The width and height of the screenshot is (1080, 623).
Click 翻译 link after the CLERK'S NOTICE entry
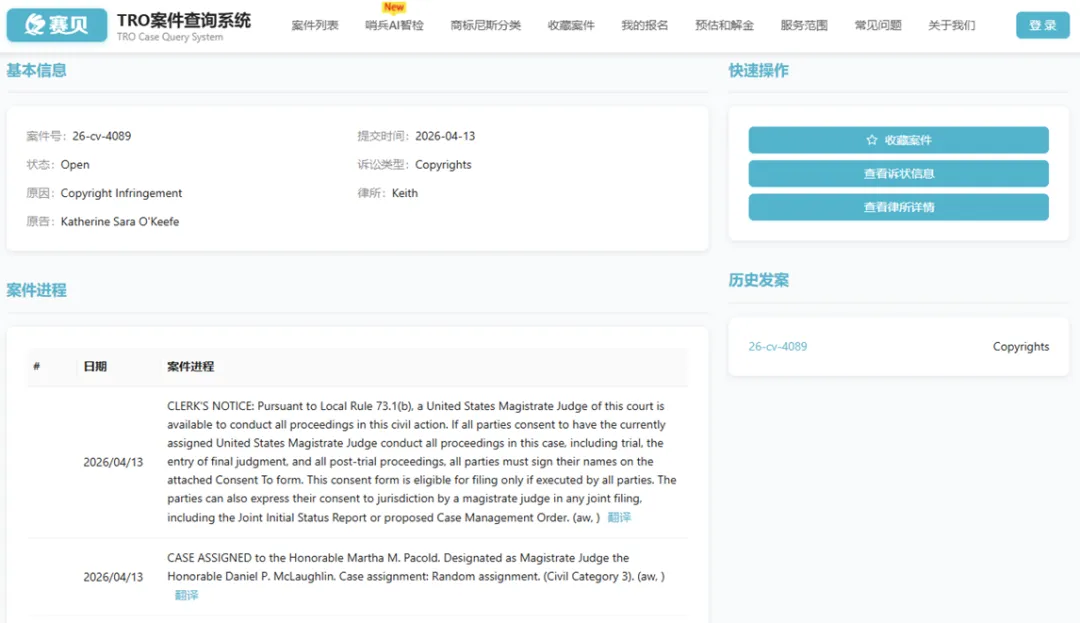tap(619, 517)
